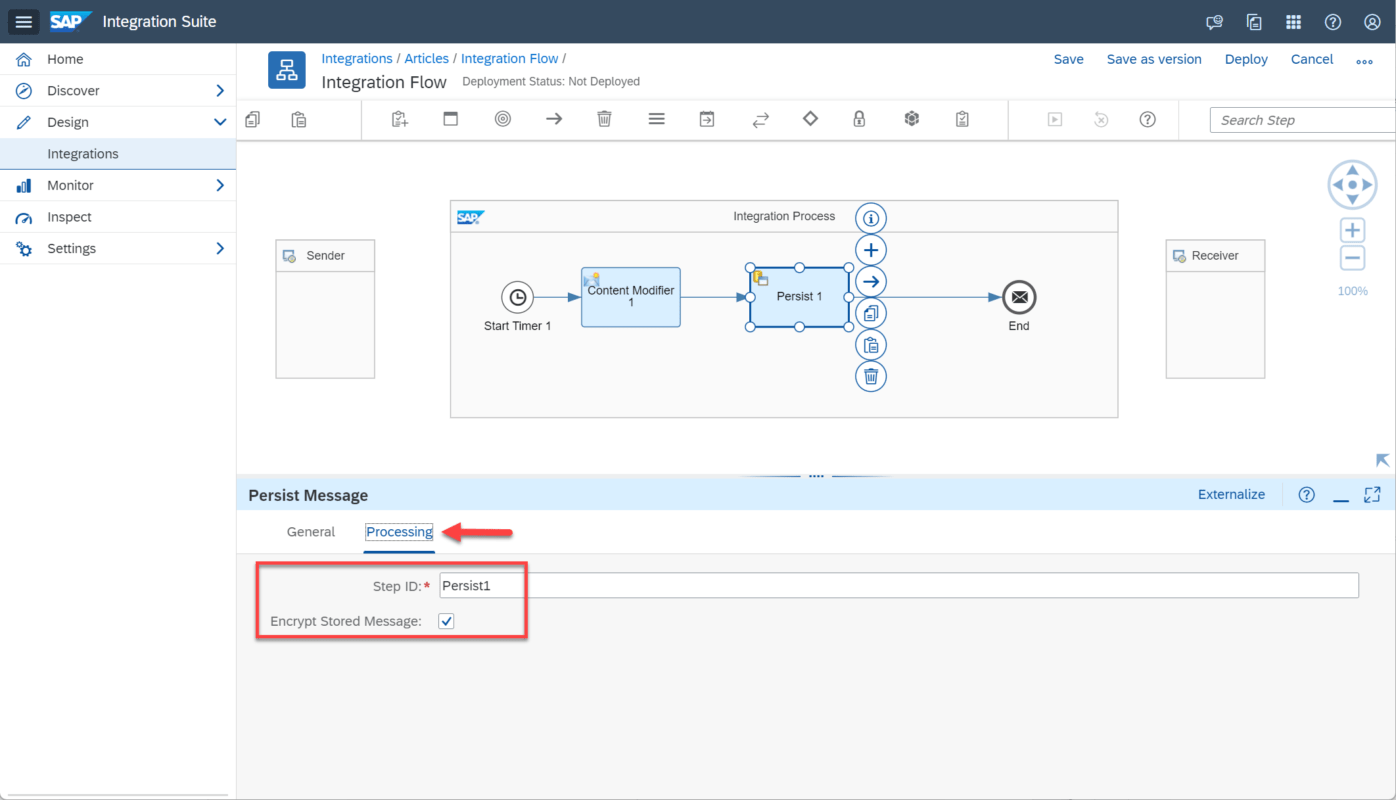Open the app grid launcher icon
The height and width of the screenshot is (800, 1396).
[1293, 22]
